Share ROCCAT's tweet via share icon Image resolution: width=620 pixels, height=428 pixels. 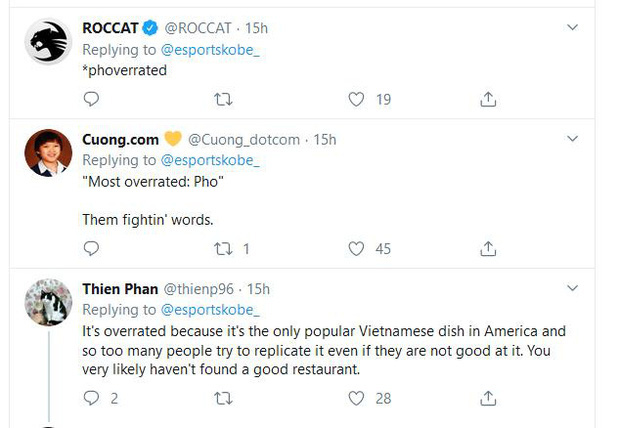pyautogui.click(x=488, y=99)
